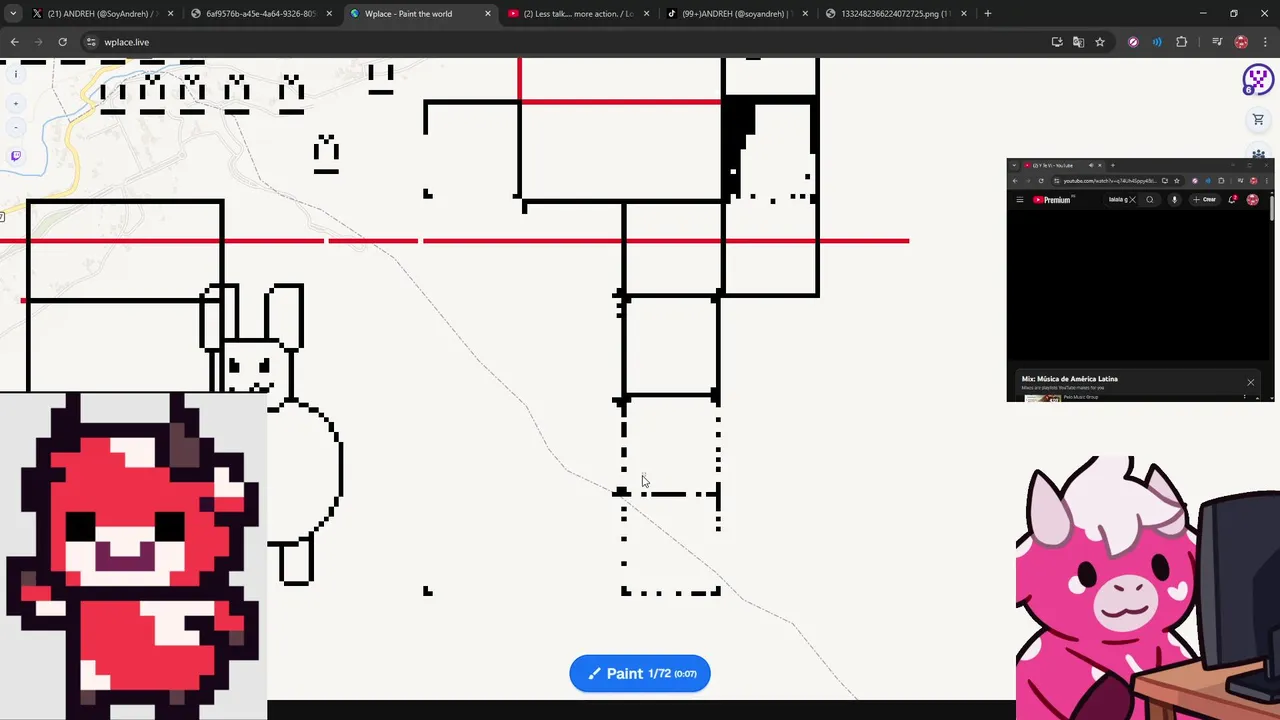Click install app icon in address bar
Viewport: 1280px width, 720px height.
[1057, 42]
